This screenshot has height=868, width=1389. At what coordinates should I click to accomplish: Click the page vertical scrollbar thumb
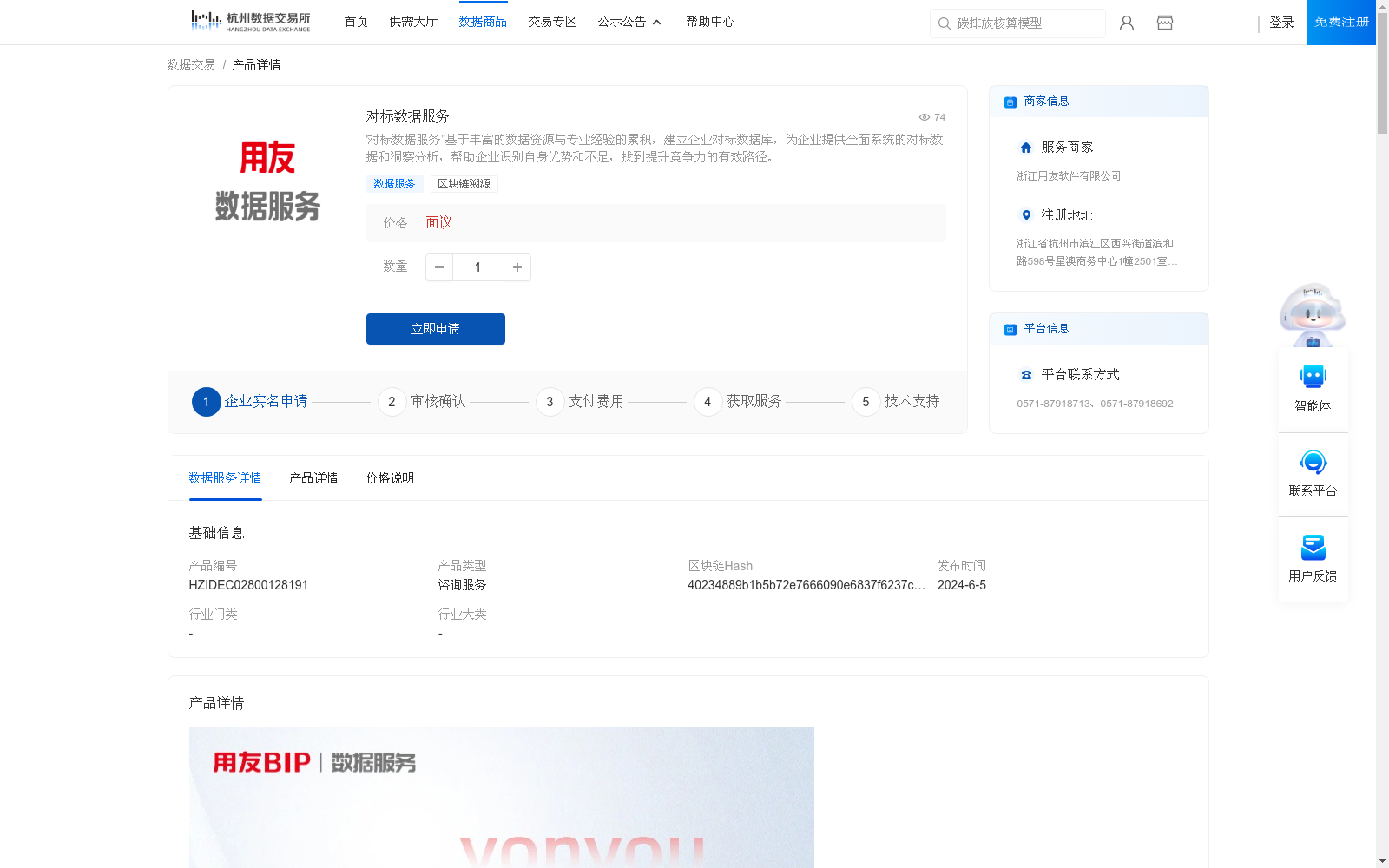tap(1382, 73)
